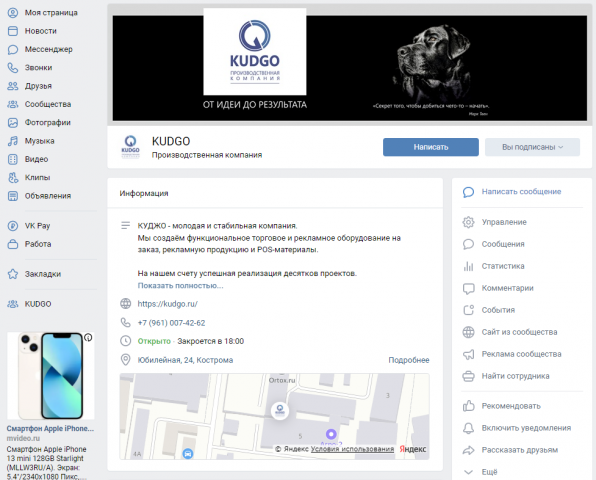Open the Фотографии photos icon
596x480 pixels.
click(x=13, y=122)
